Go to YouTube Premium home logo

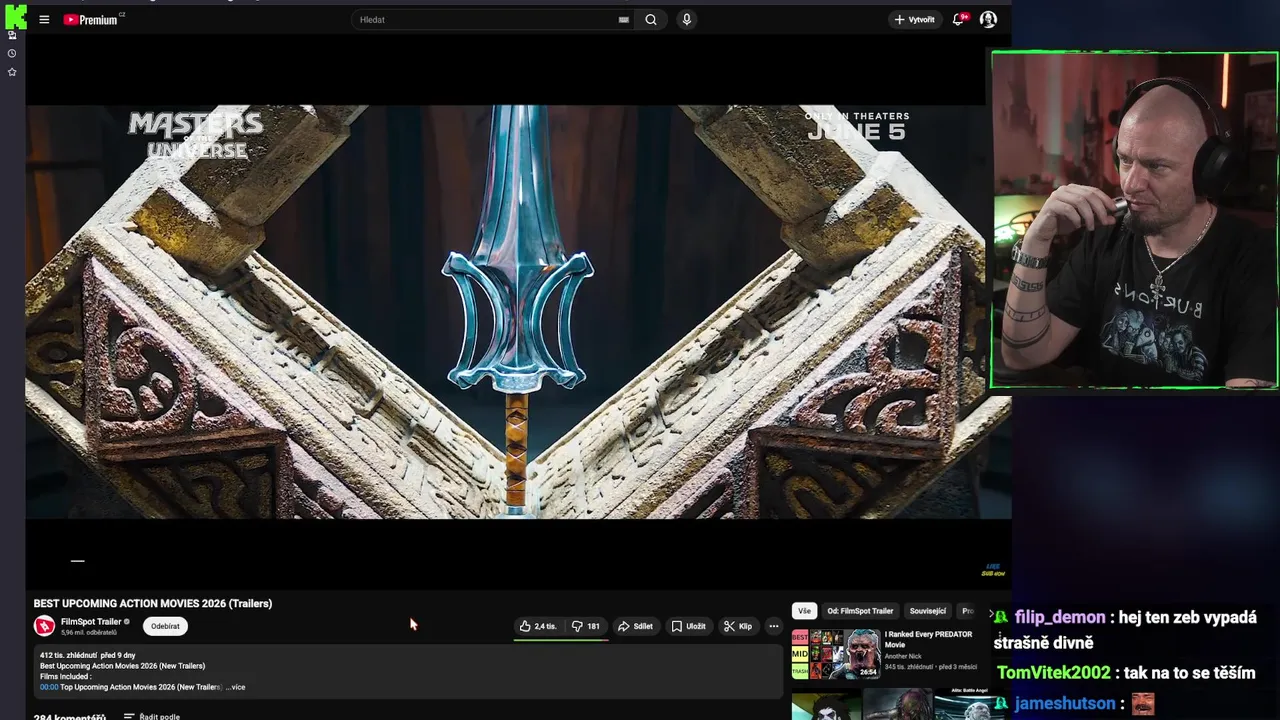[91, 19]
